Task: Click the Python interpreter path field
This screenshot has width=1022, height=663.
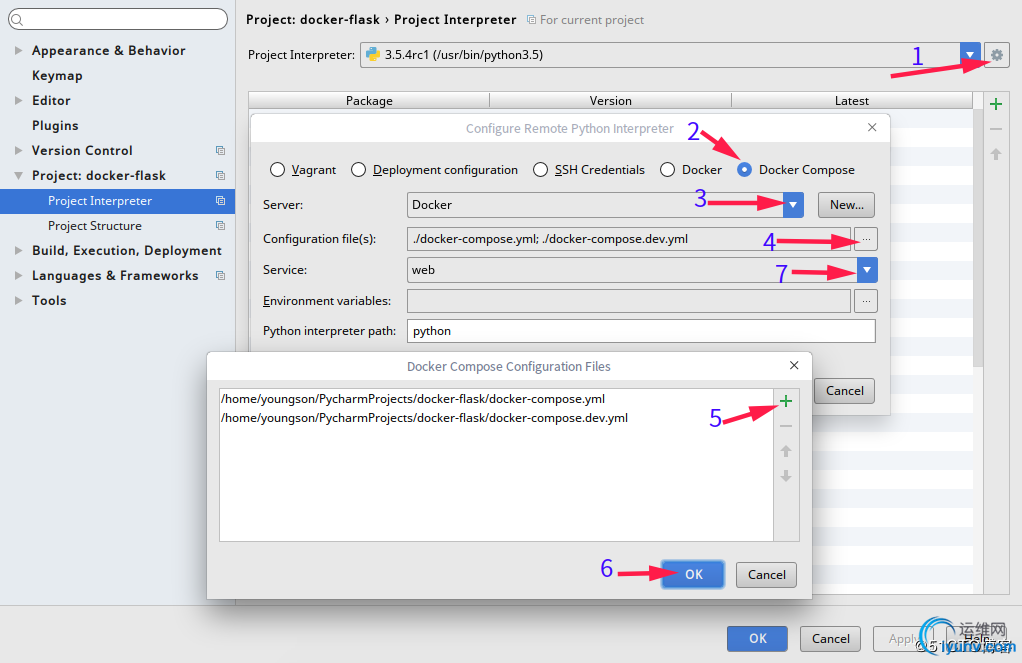Action: pos(641,331)
